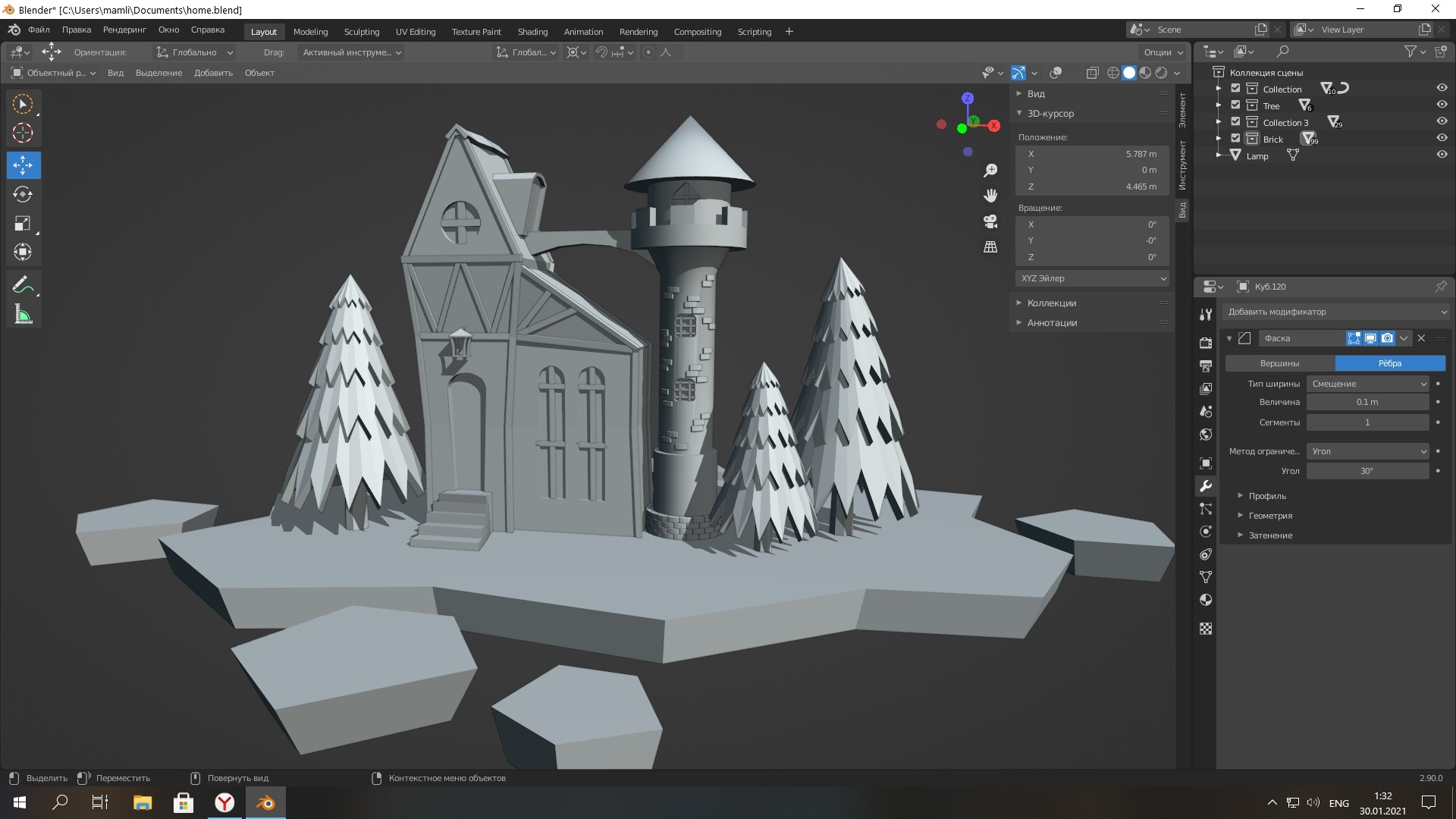
Task: Open the Rendering menu in top bar
Action: (x=124, y=30)
